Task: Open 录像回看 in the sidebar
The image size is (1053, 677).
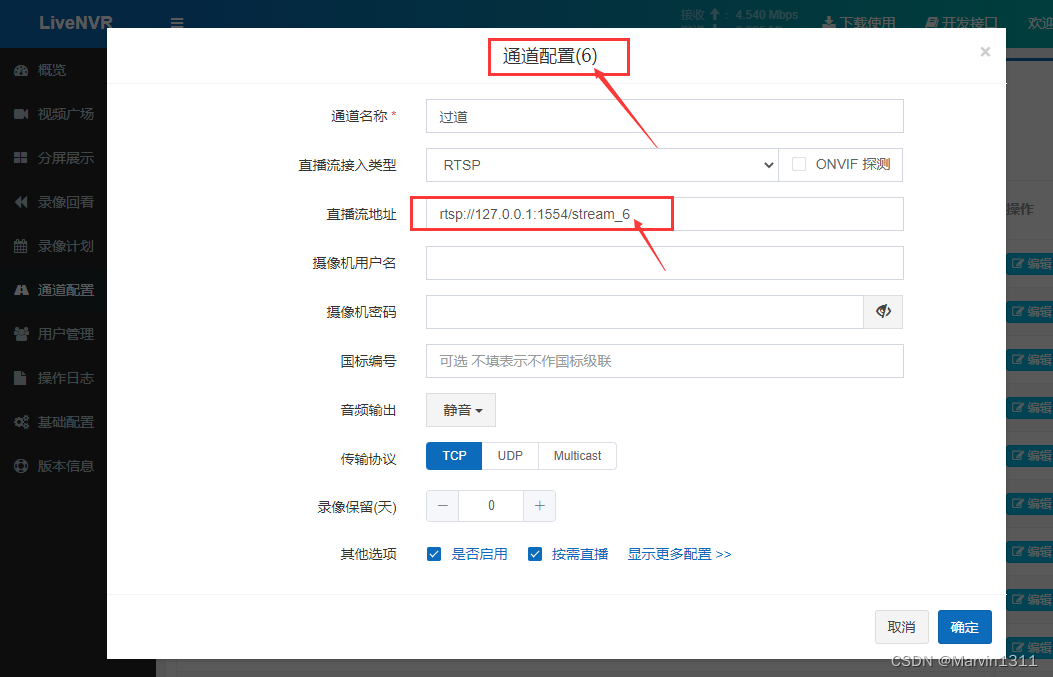Action: click(x=53, y=202)
